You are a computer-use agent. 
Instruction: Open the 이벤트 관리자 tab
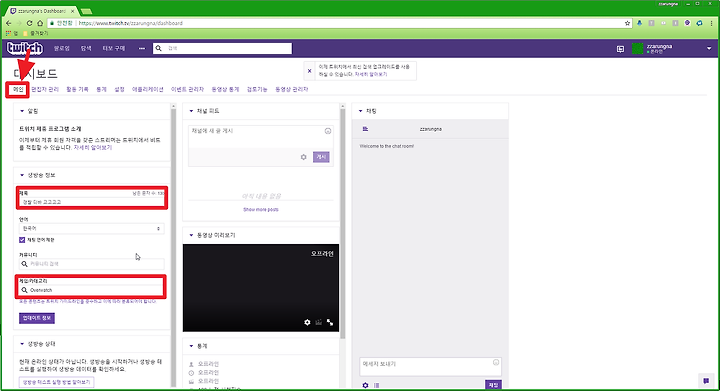point(187,89)
